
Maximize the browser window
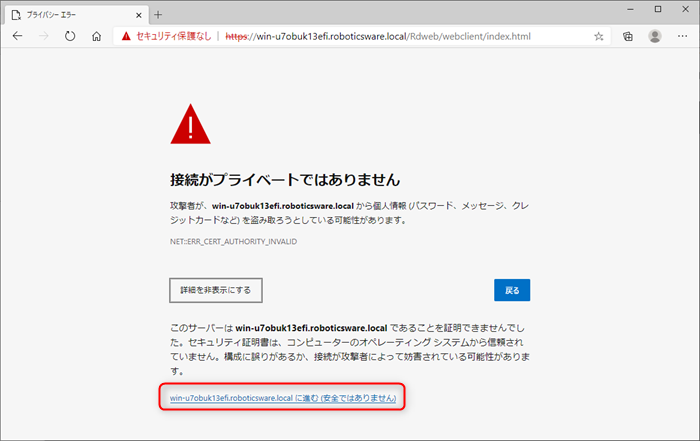[x=658, y=9]
